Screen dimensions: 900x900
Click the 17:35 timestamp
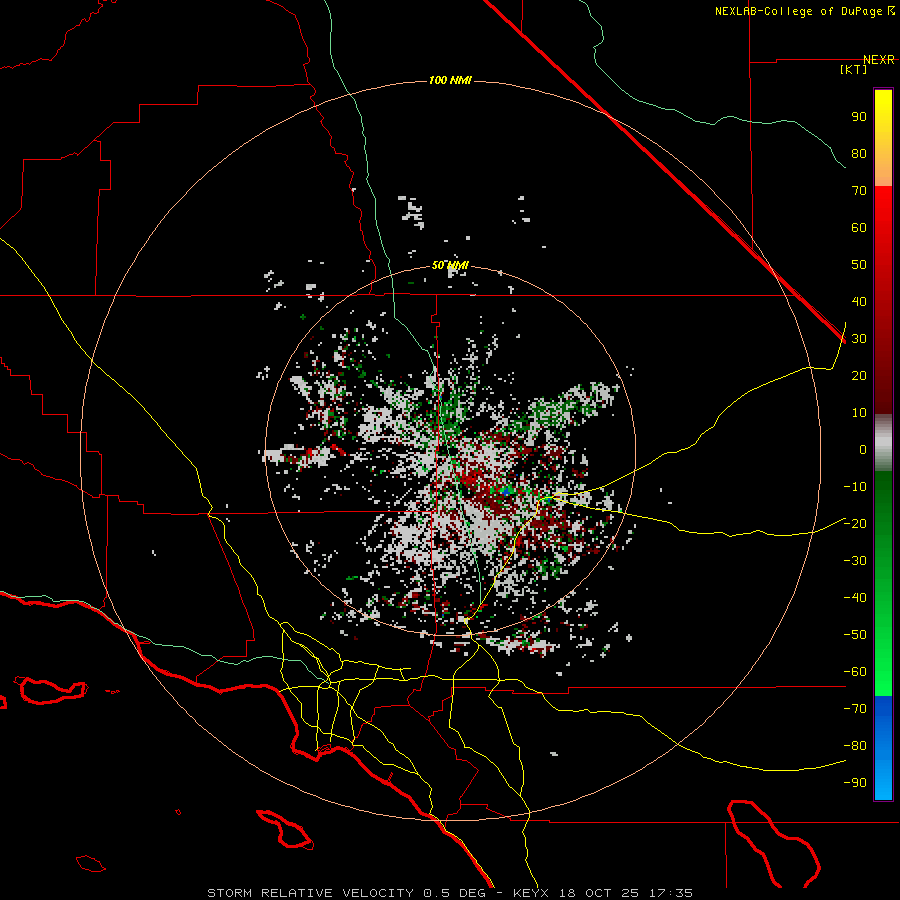(x=670, y=893)
